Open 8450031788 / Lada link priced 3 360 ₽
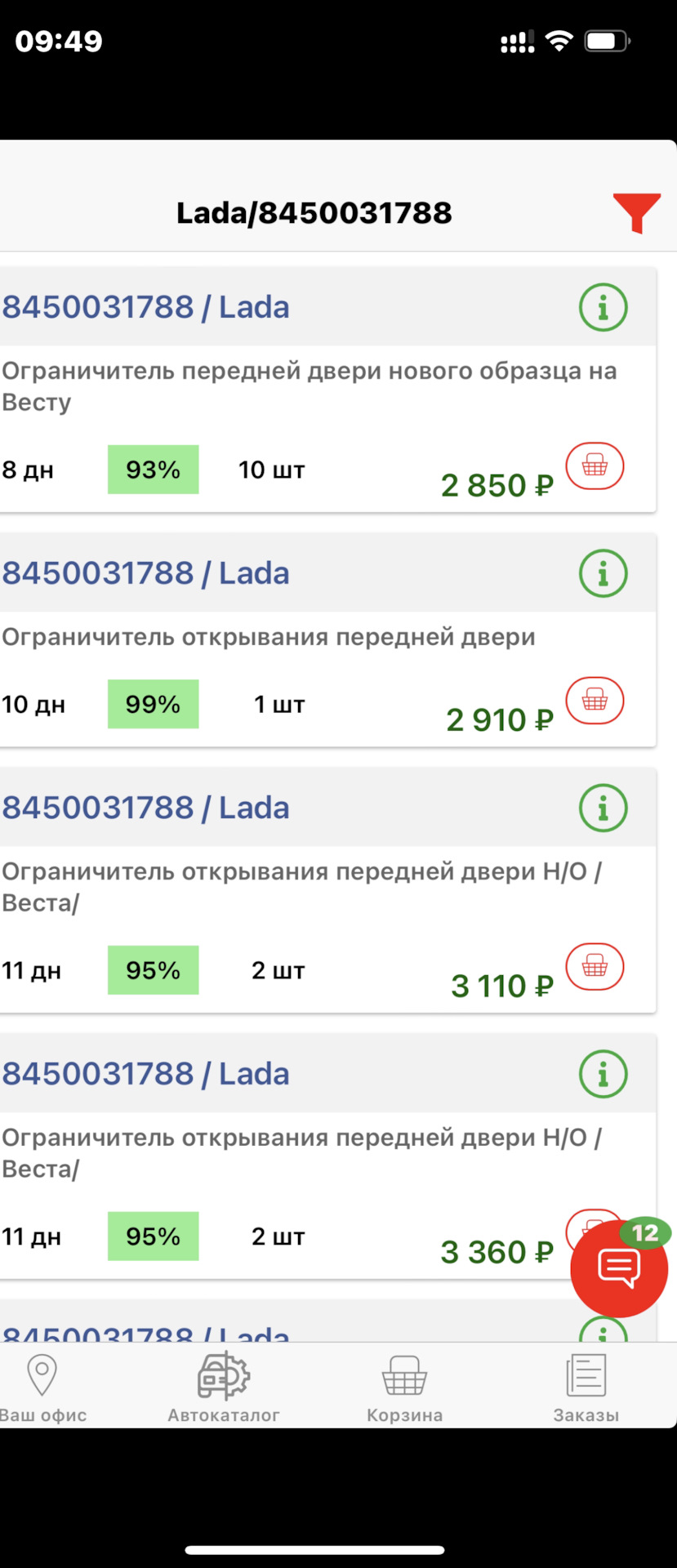Image resolution: width=677 pixels, height=1568 pixels. point(145,1074)
